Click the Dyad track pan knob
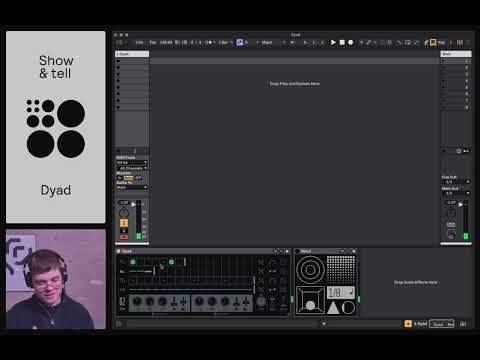 click(x=124, y=213)
